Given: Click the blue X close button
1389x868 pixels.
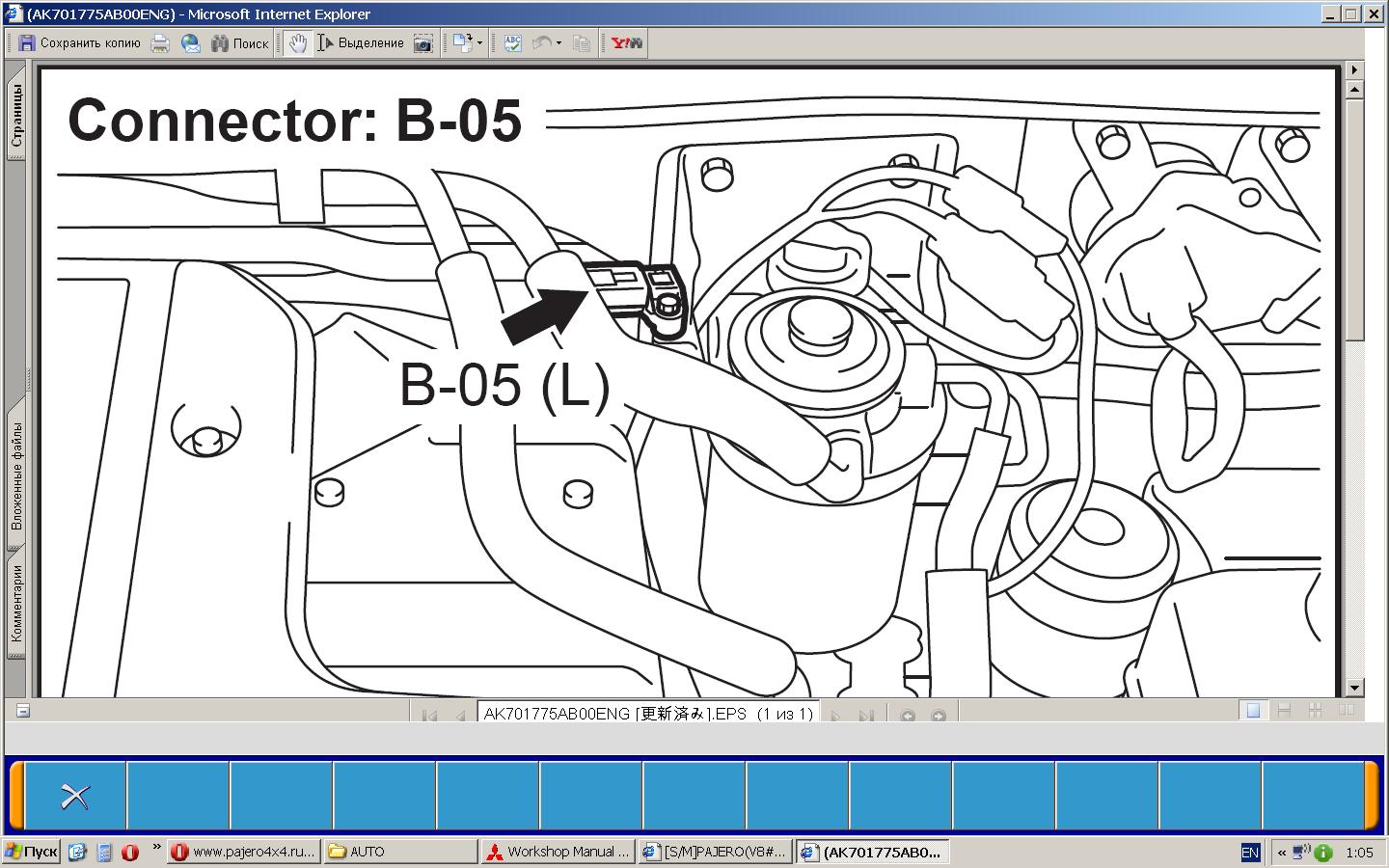Looking at the screenshot, I should (x=75, y=796).
